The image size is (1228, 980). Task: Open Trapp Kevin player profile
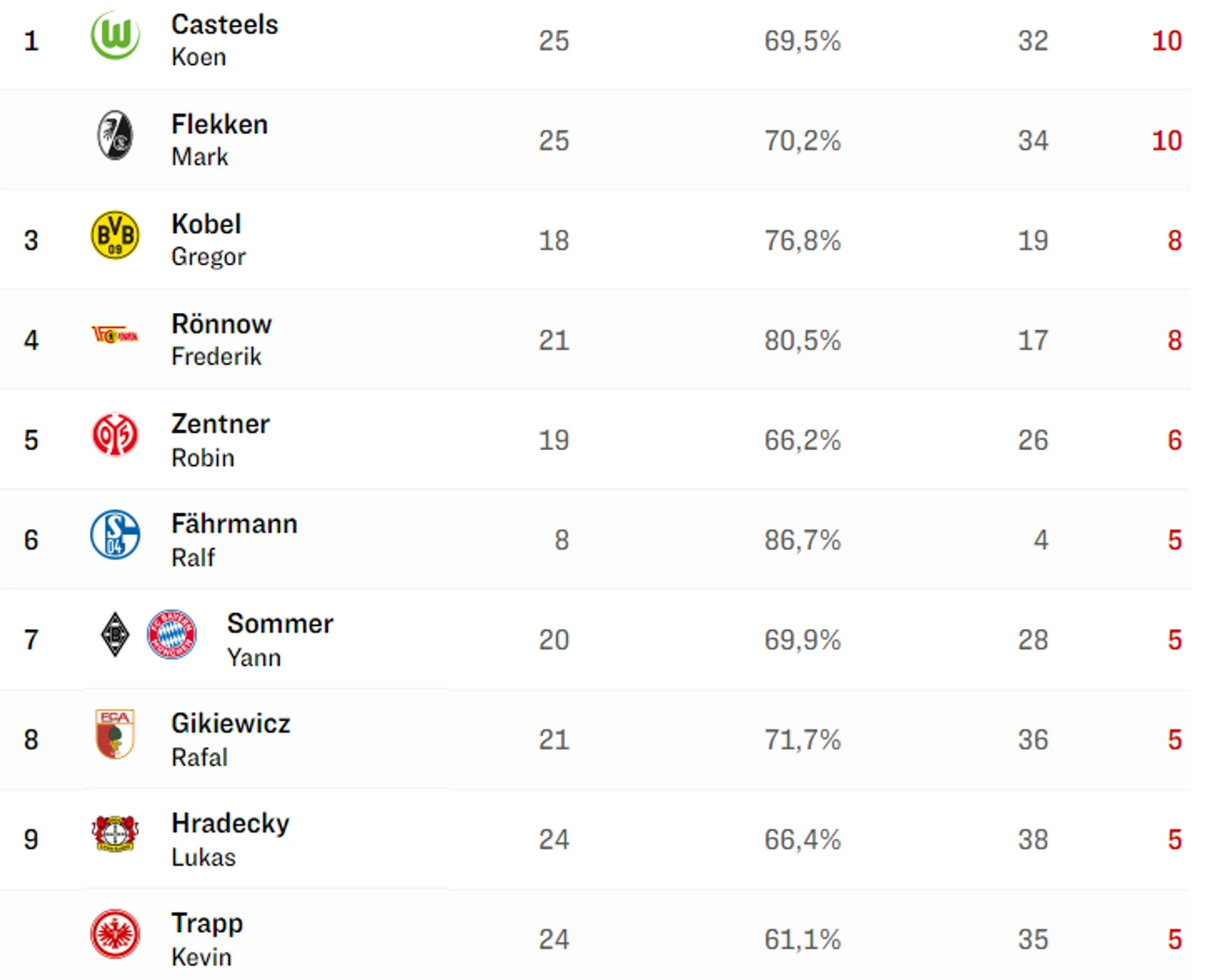point(207,939)
